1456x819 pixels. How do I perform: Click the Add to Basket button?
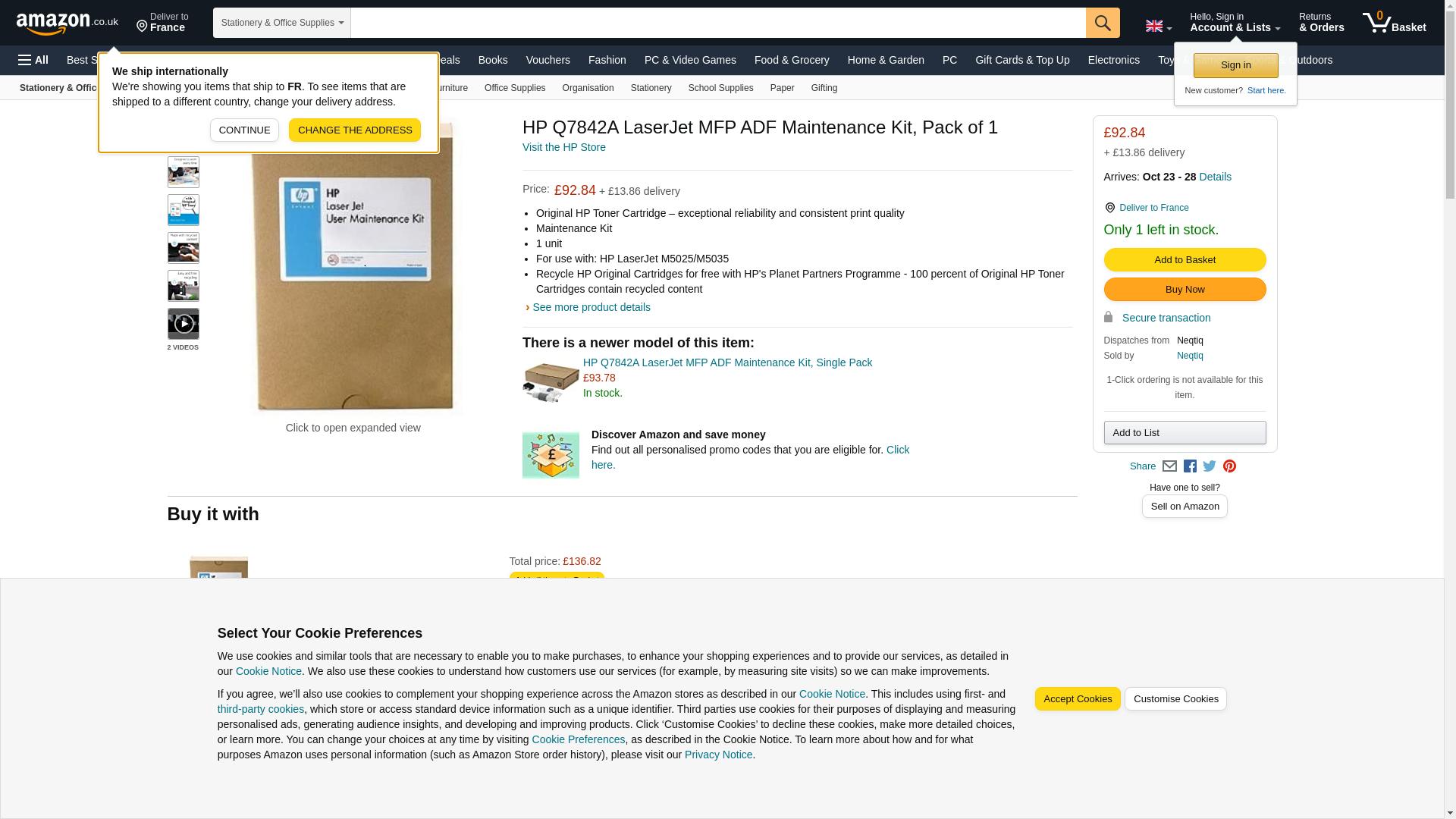coord(1184,260)
